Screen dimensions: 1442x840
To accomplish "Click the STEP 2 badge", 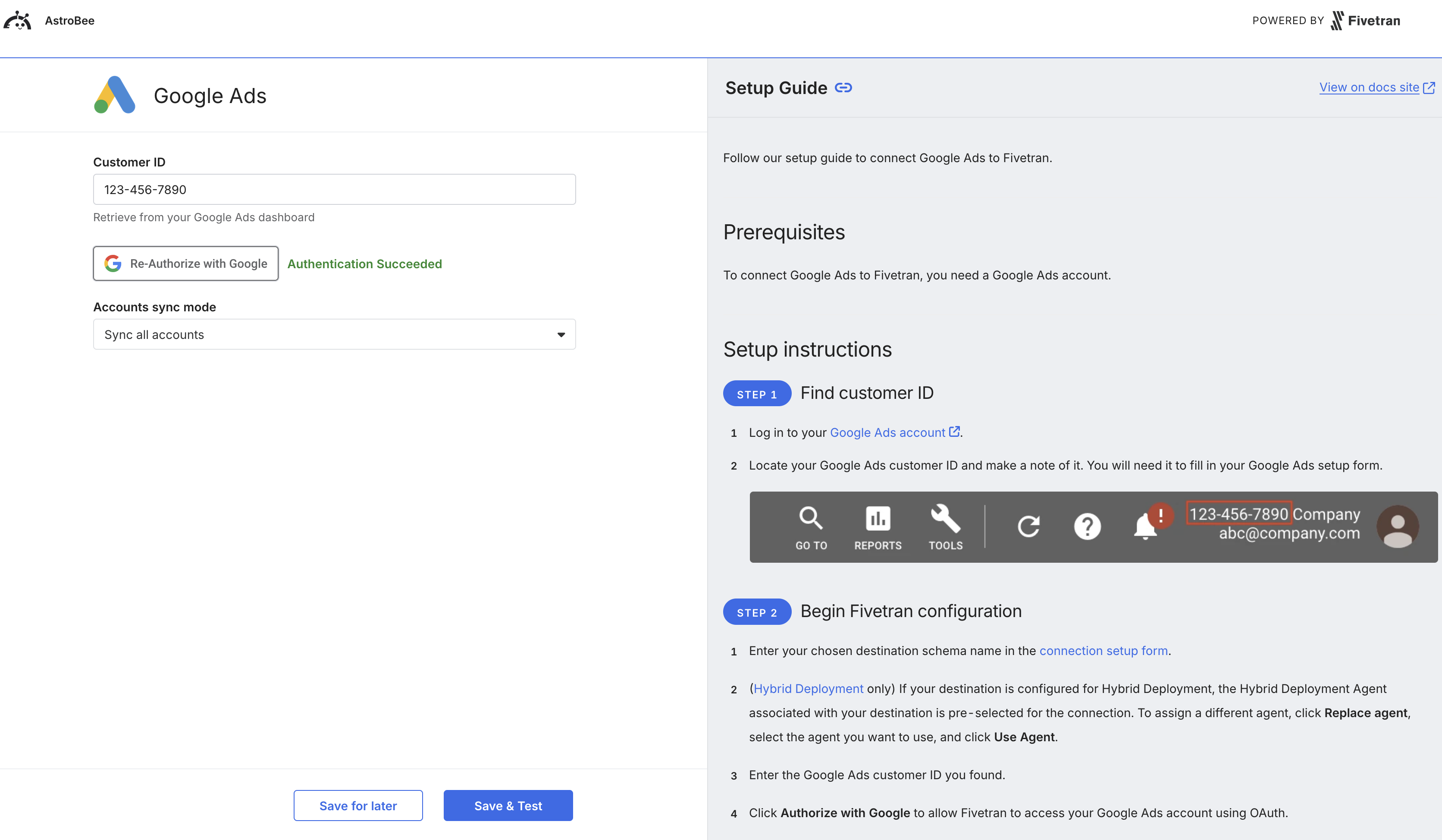I will click(x=756, y=612).
